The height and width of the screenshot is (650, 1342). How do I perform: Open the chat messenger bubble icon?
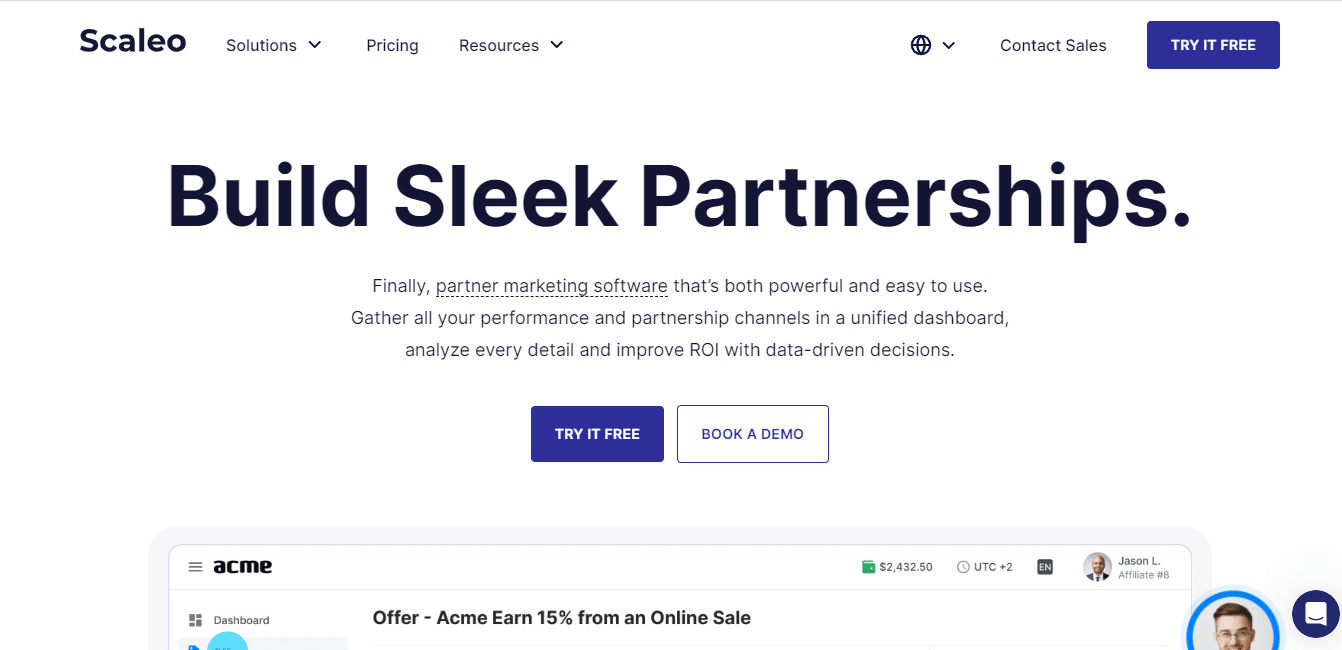[1315, 614]
